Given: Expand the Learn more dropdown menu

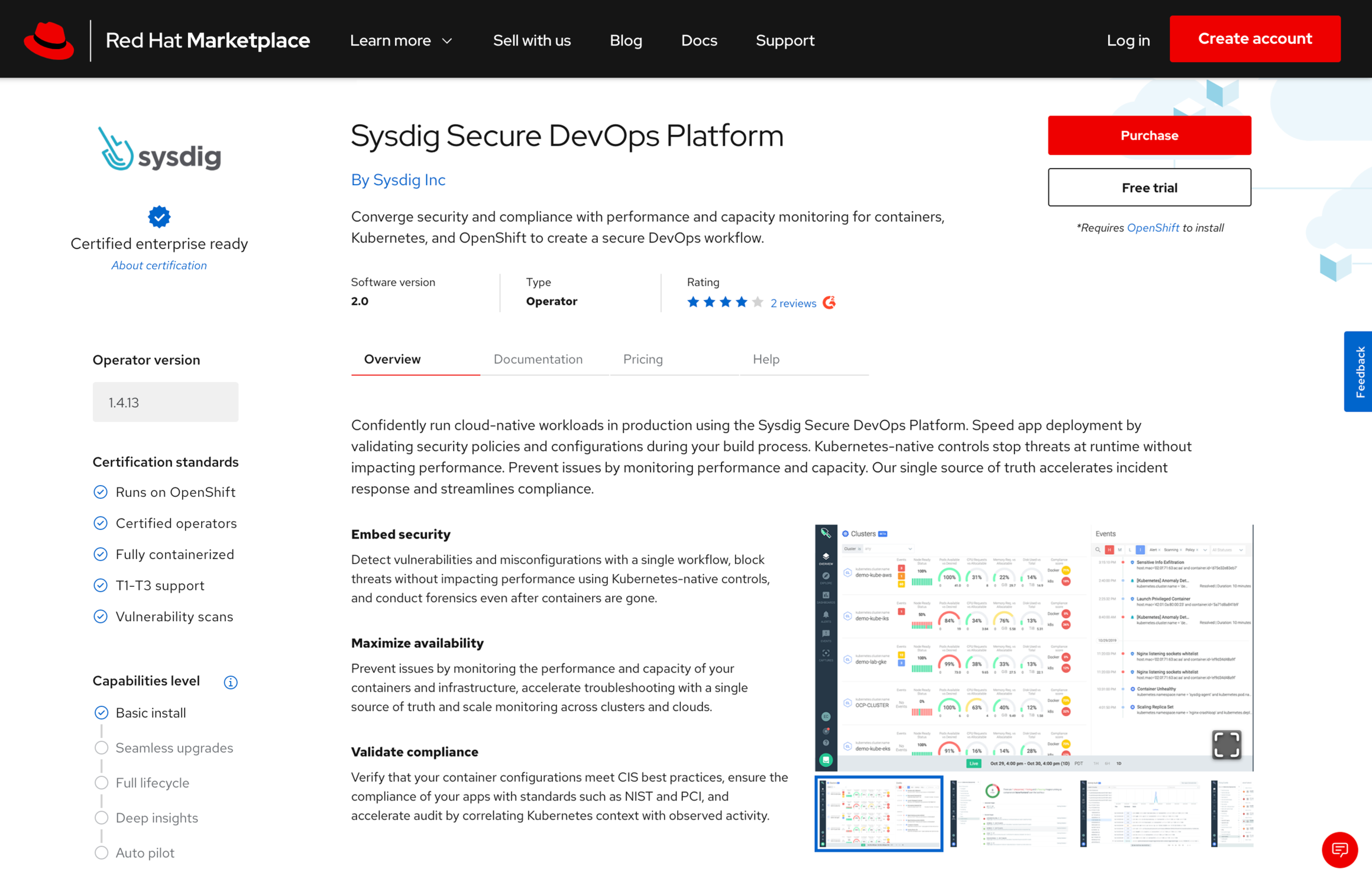Looking at the screenshot, I should tap(401, 40).
